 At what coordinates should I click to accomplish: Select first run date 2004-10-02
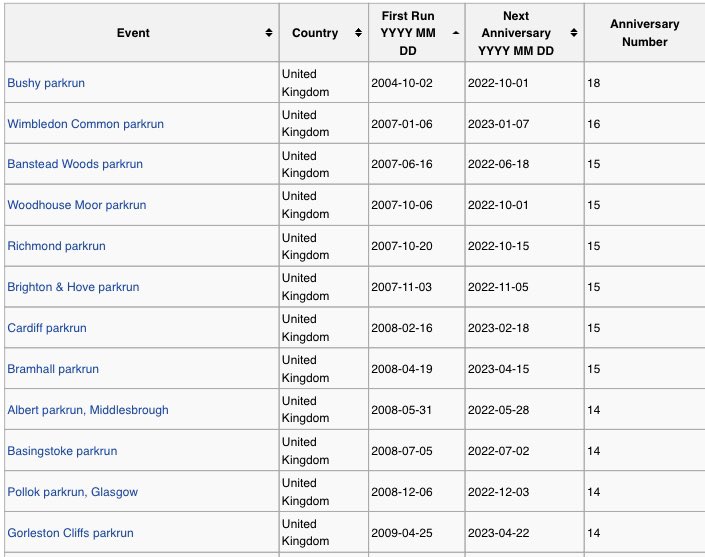pos(402,83)
